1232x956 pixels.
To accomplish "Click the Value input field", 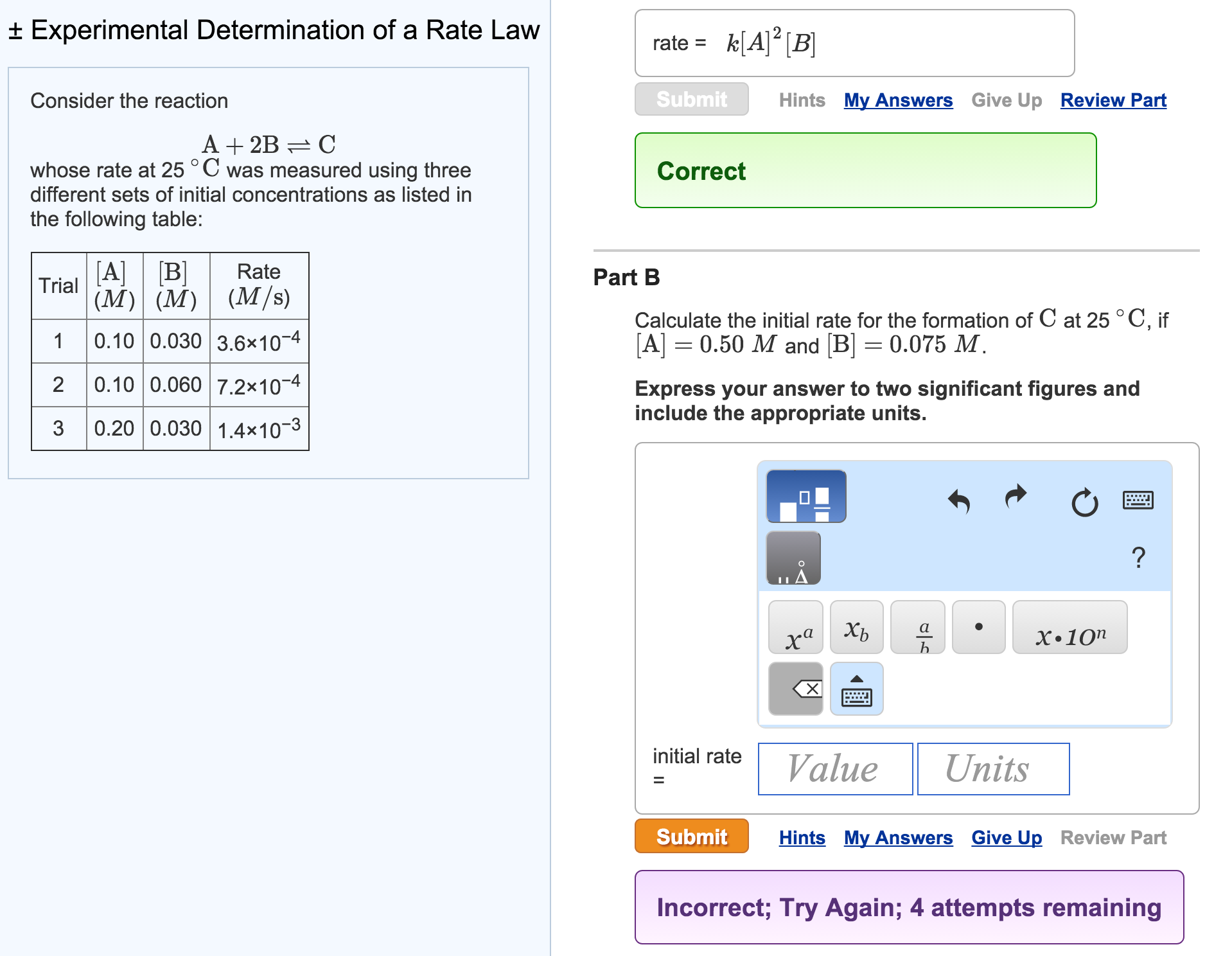I will point(834,768).
